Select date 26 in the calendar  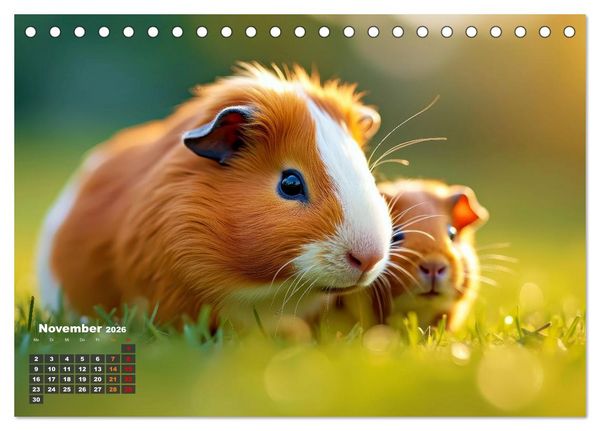pyautogui.click(x=82, y=389)
